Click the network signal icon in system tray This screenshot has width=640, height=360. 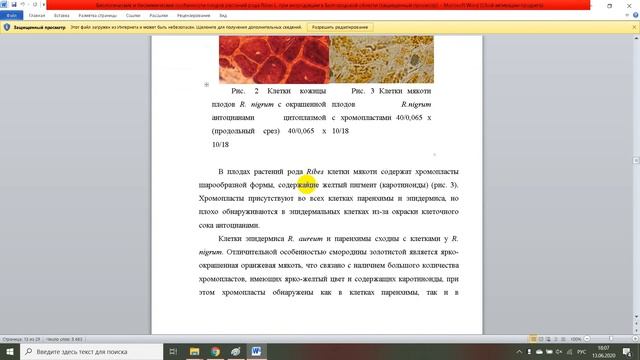[569, 351]
